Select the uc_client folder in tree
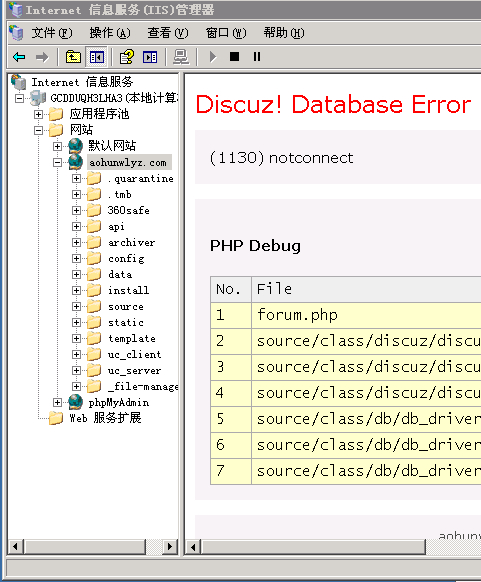The image size is (481, 582). [134, 354]
